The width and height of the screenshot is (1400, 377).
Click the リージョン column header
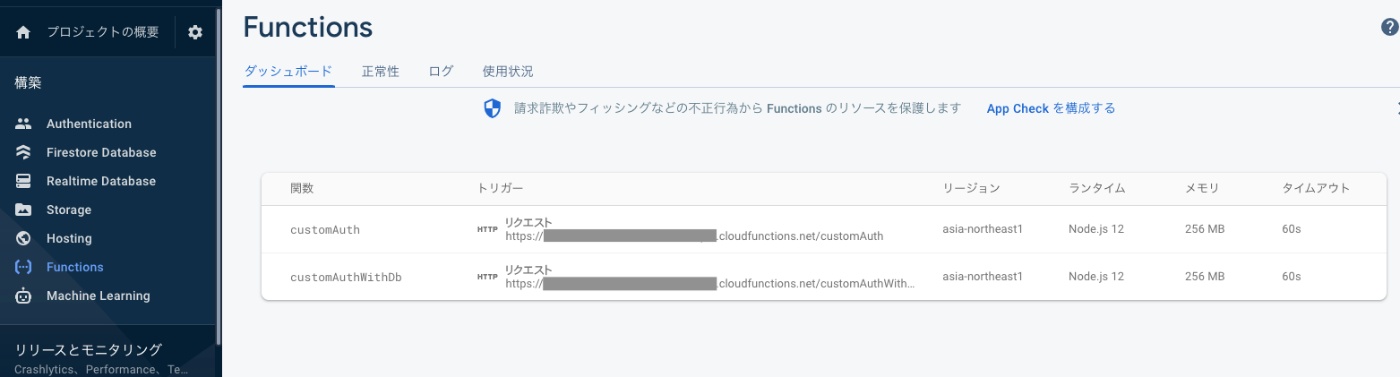[971, 188]
